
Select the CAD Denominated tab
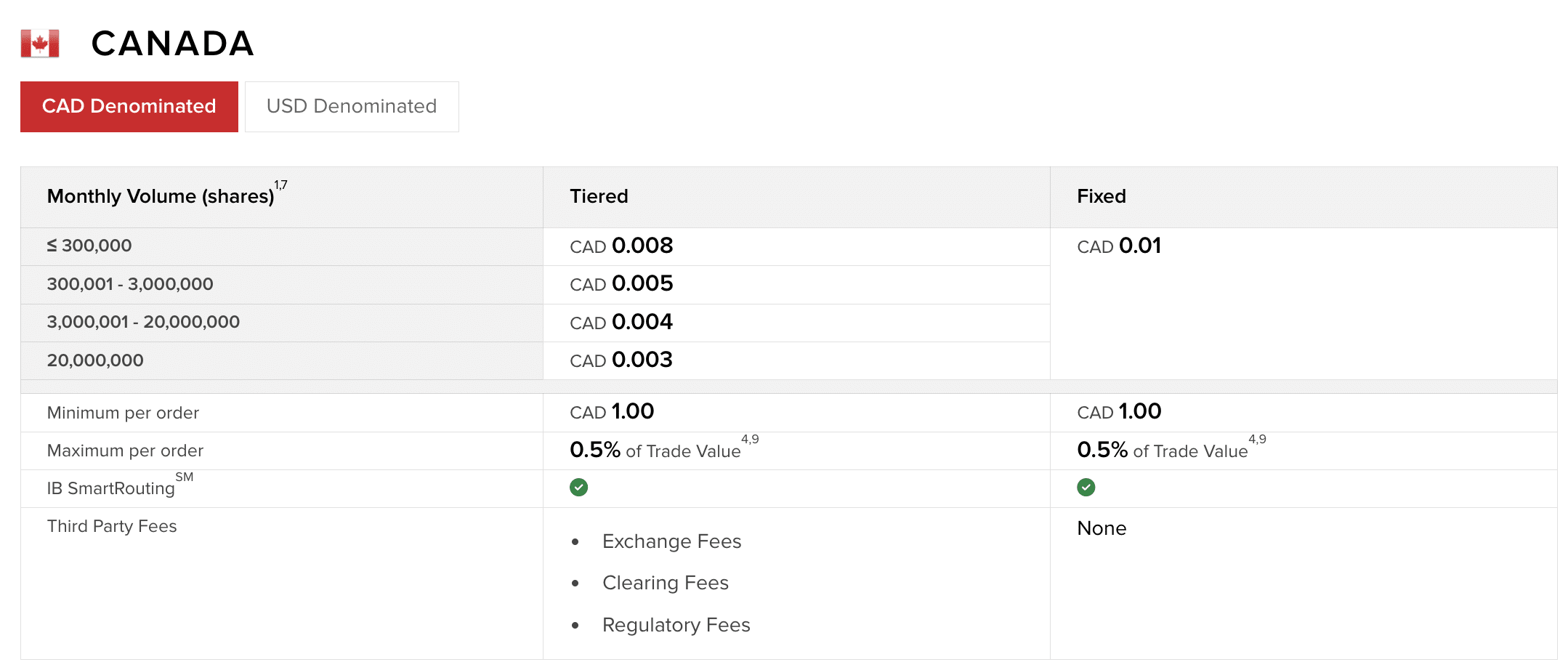(x=129, y=107)
